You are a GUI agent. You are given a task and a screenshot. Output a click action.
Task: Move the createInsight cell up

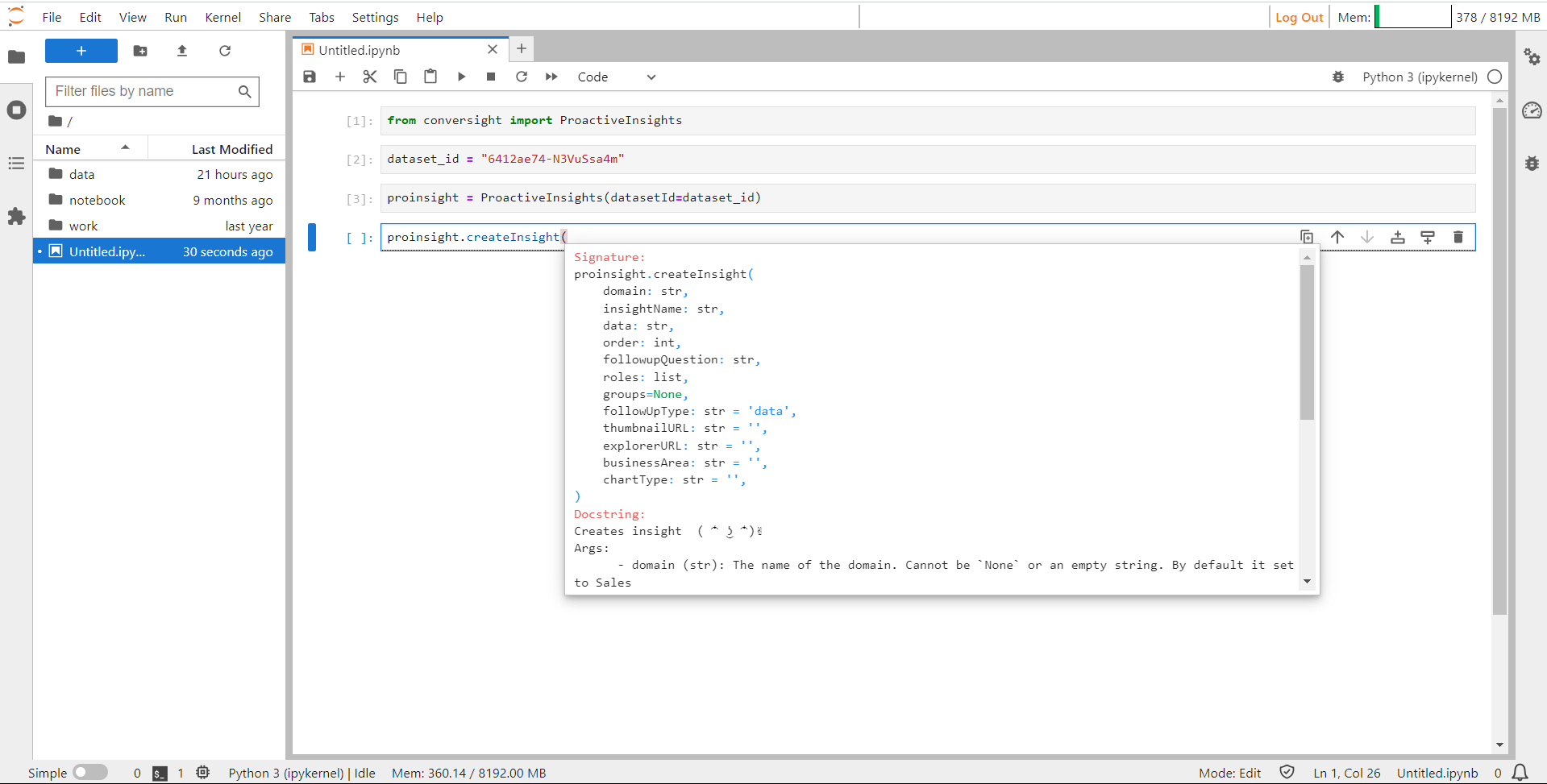coord(1337,236)
